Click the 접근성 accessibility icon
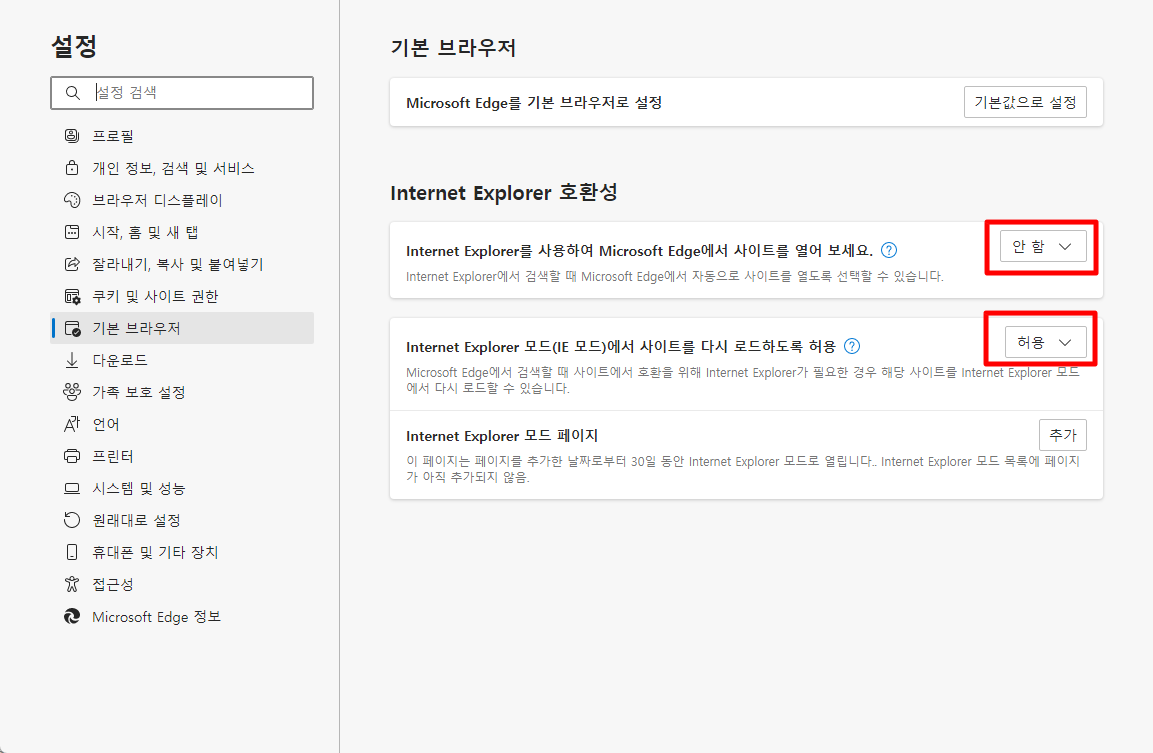 (72, 584)
